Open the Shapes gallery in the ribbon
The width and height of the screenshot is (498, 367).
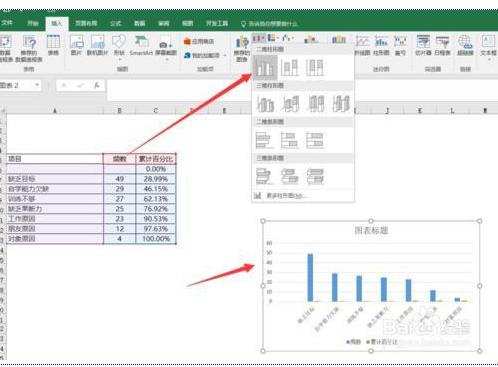(x=119, y=46)
